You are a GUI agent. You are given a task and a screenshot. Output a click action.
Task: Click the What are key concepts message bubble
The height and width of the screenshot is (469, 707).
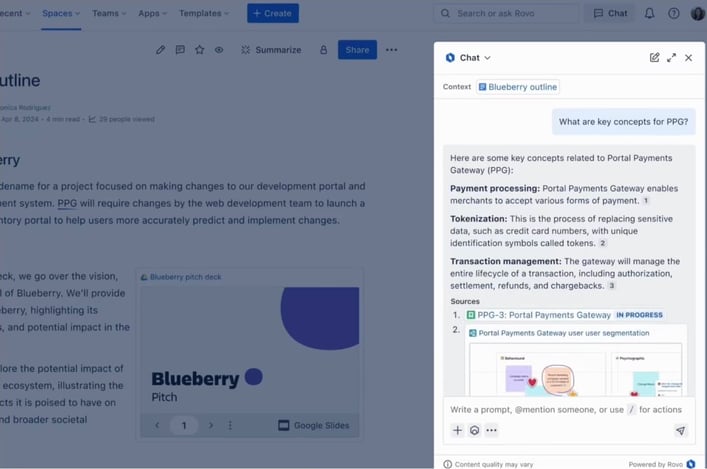click(x=624, y=122)
